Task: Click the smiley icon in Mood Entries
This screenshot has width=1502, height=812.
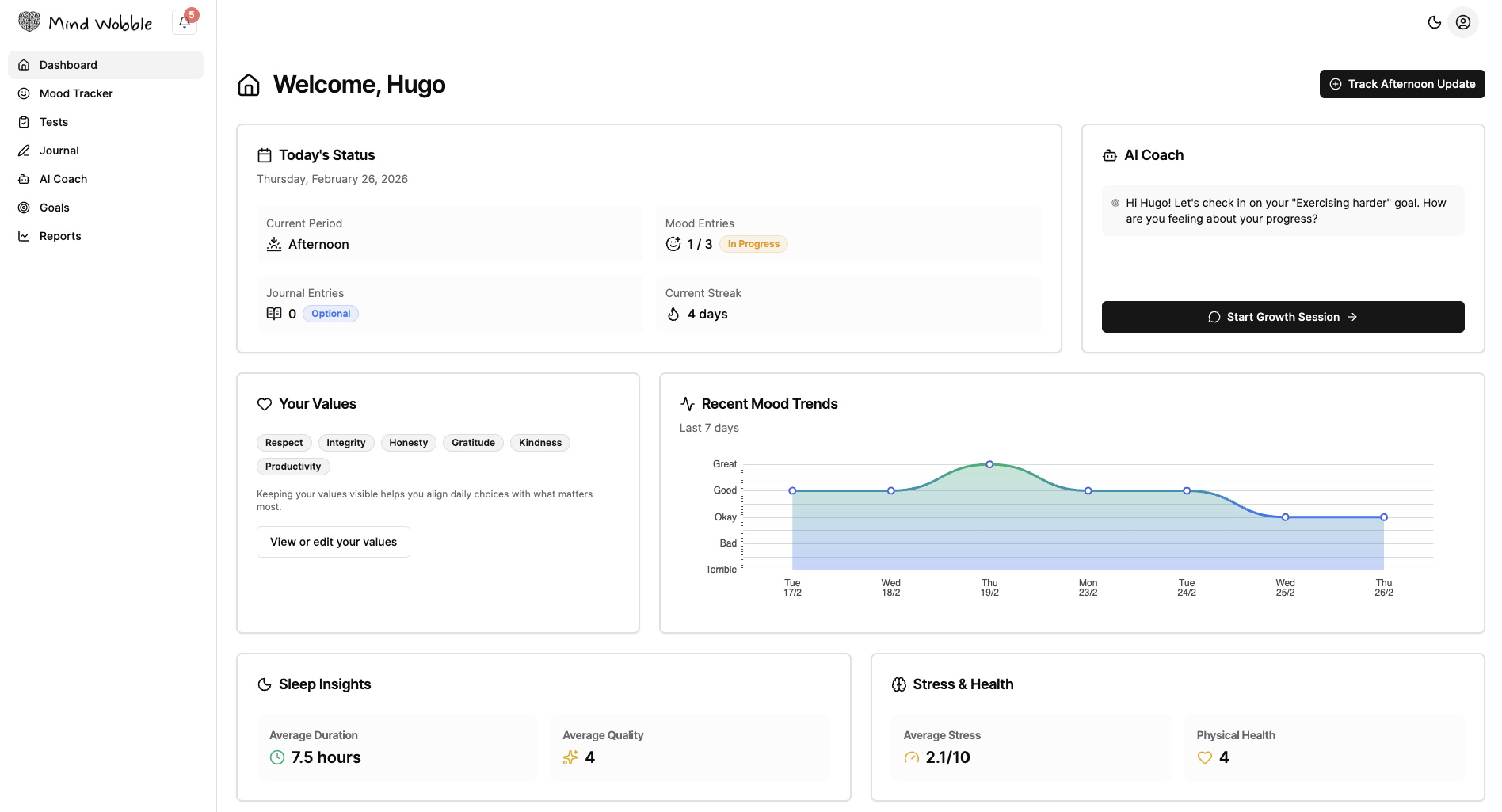Action: (673, 244)
